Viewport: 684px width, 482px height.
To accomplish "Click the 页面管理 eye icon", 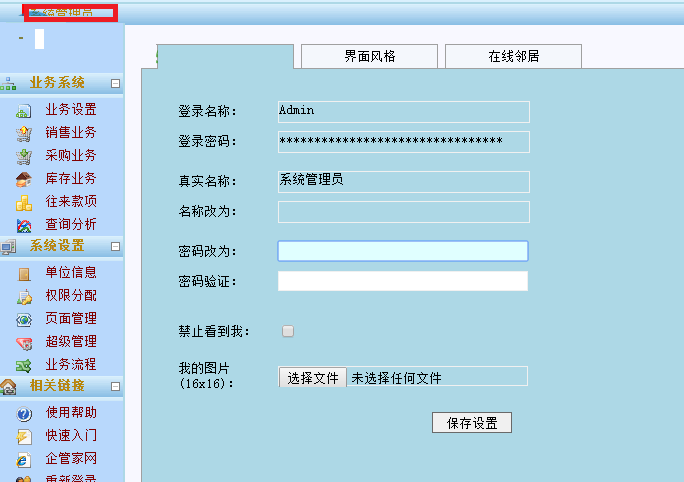I will click(x=24, y=320).
